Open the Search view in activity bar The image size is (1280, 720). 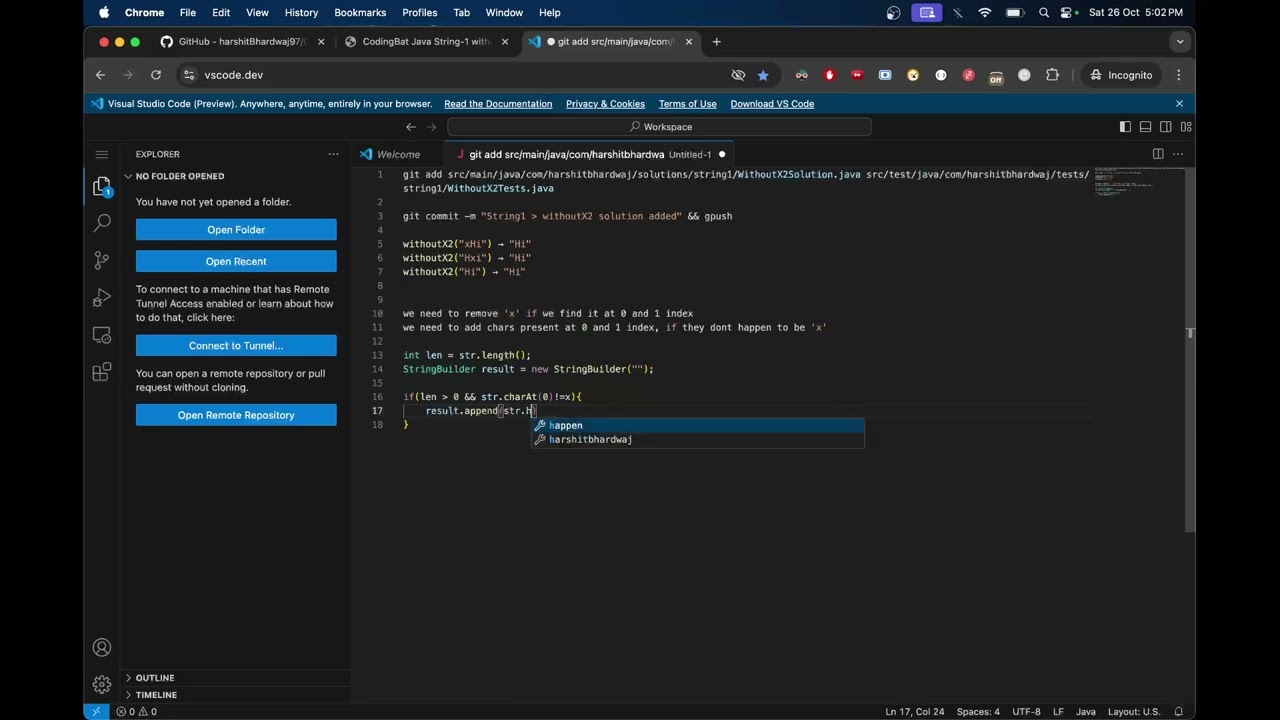tap(101, 223)
